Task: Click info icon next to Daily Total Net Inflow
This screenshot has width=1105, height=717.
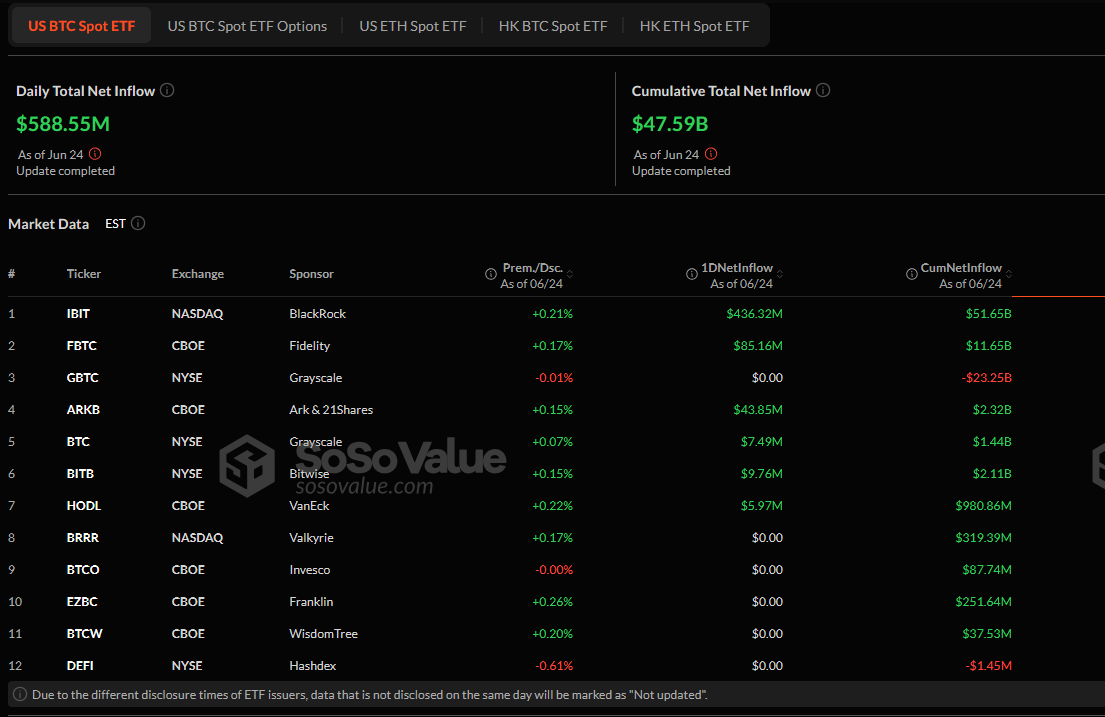Action: pyautogui.click(x=167, y=90)
